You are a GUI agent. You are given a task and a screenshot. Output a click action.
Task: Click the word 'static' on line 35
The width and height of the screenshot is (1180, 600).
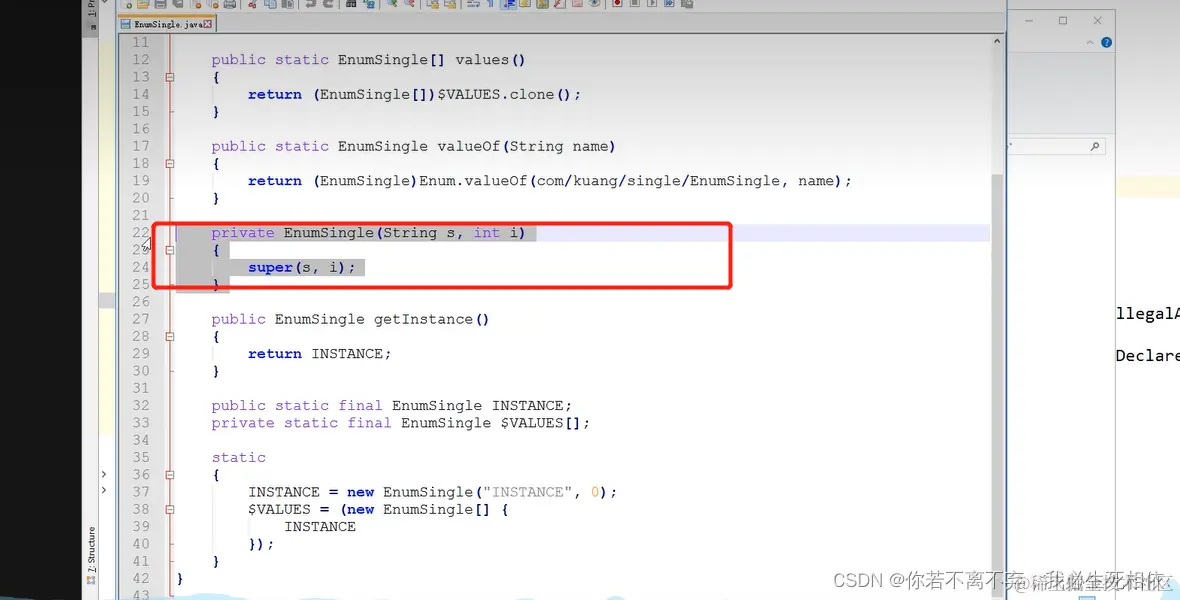coord(239,458)
